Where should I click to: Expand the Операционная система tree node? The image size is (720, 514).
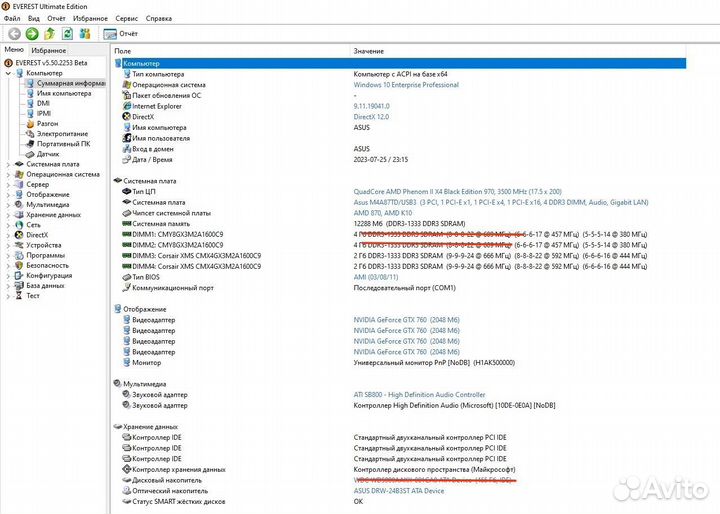click(8, 175)
